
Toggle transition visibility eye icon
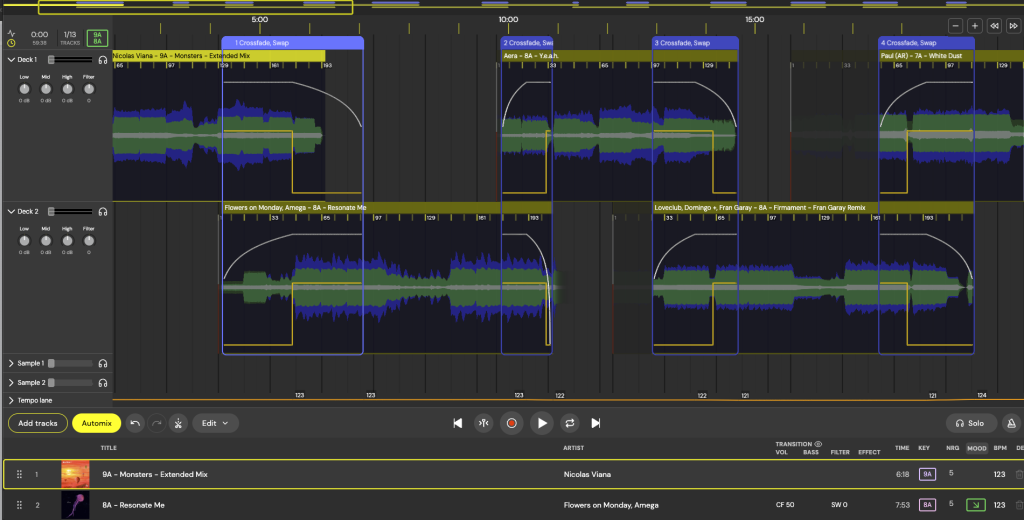tap(818, 443)
